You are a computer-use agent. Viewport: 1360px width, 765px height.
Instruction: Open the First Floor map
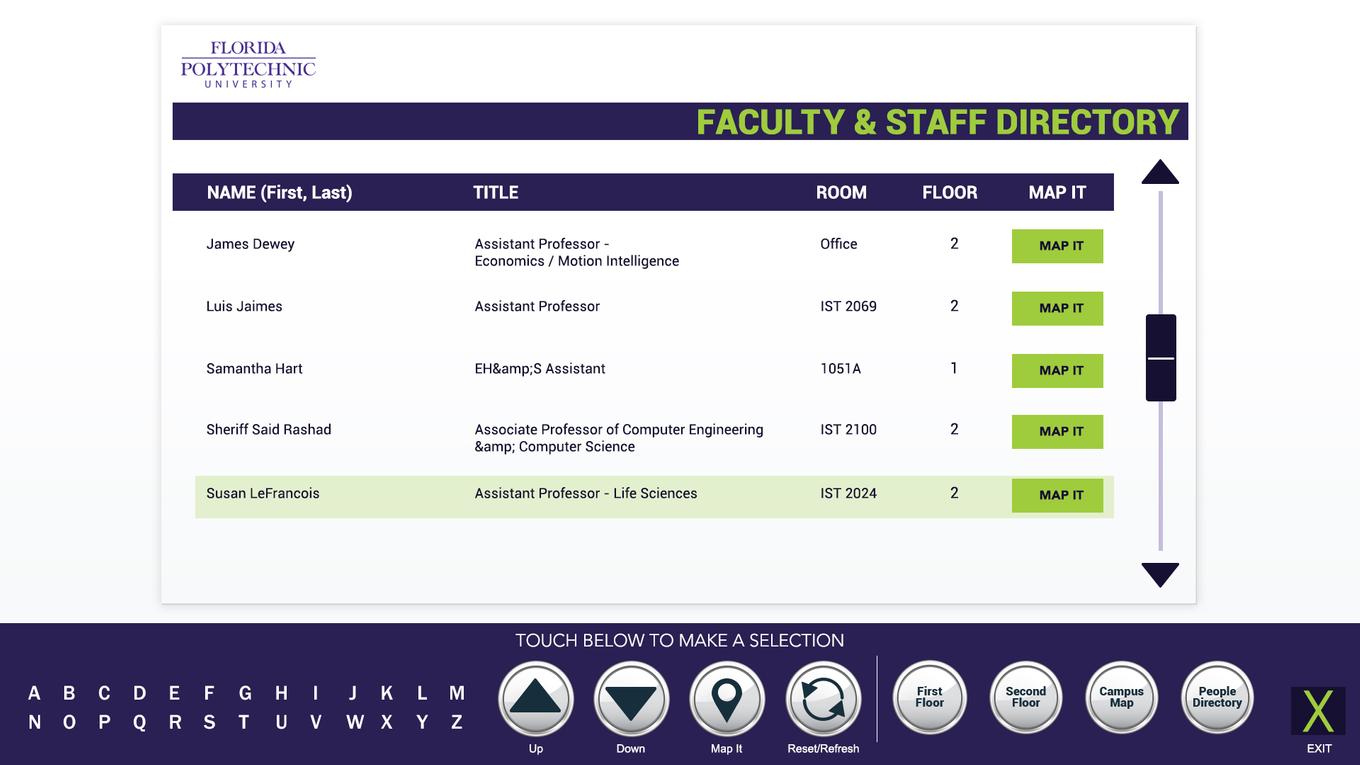coord(929,697)
